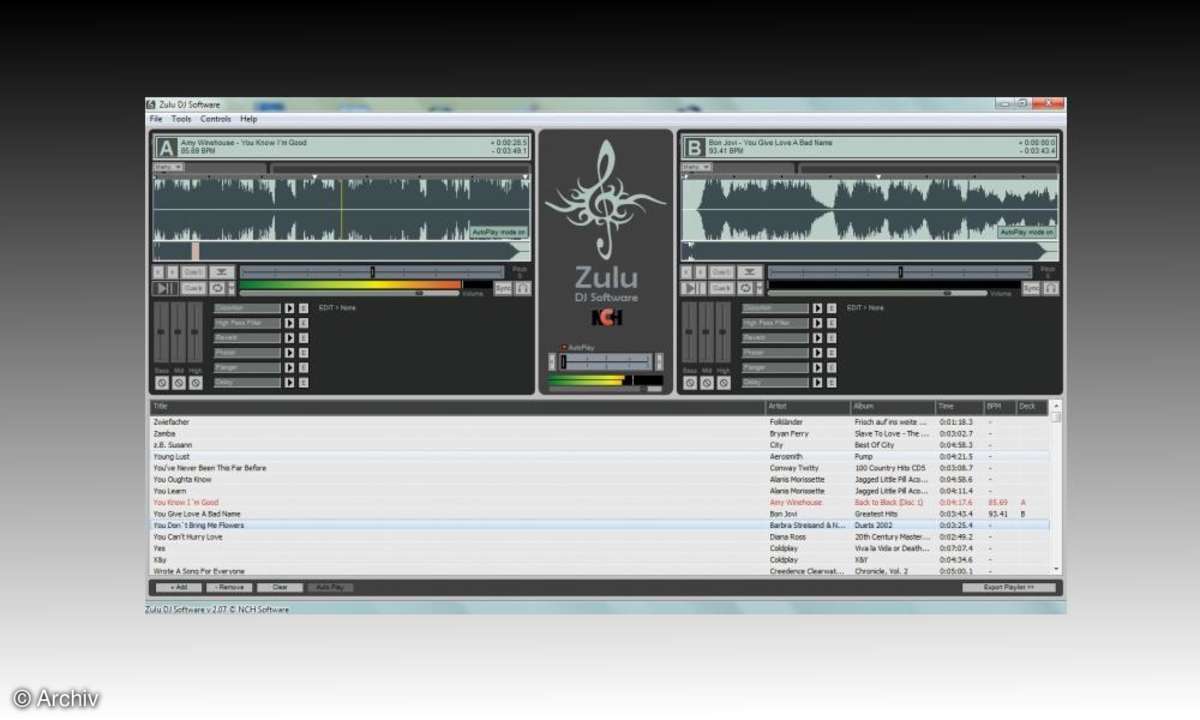Nudge crossfader with right arrow button
The height and width of the screenshot is (720, 1200).
coord(659,361)
